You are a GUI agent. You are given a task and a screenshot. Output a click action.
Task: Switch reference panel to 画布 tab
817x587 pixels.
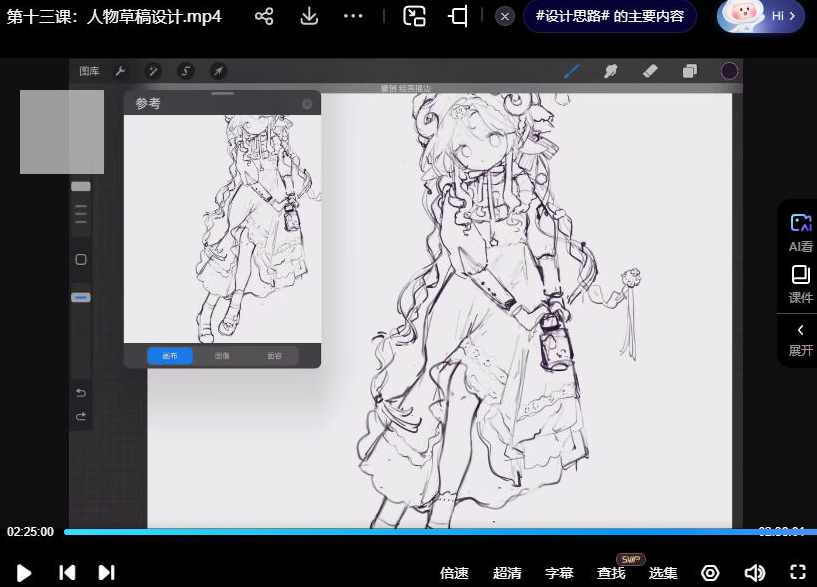[169, 355]
